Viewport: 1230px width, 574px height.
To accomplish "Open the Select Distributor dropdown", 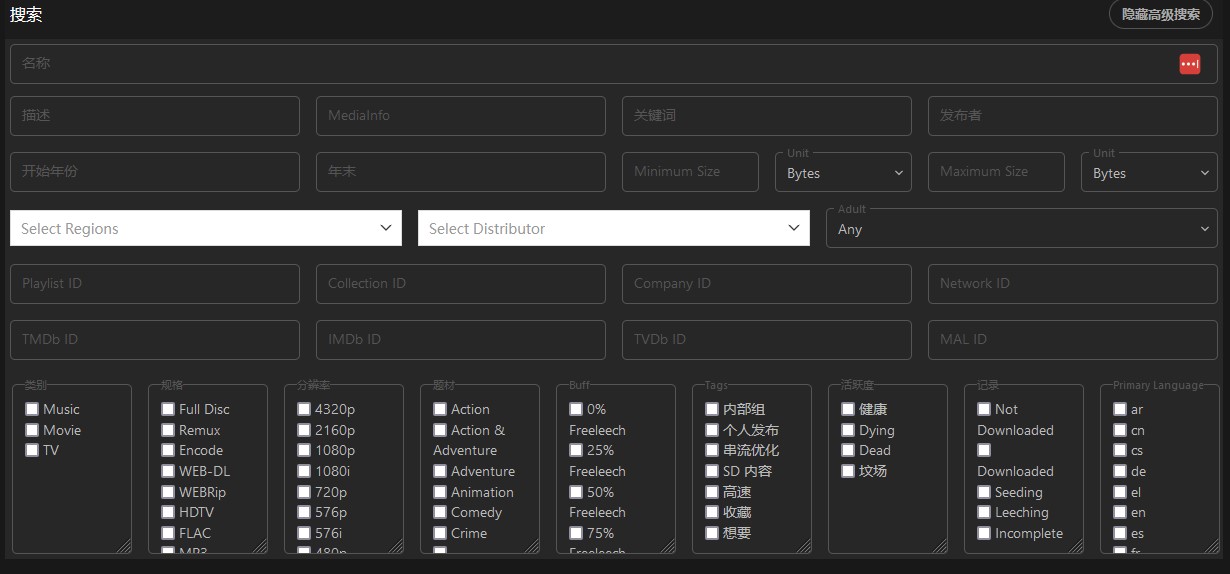I will point(613,228).
